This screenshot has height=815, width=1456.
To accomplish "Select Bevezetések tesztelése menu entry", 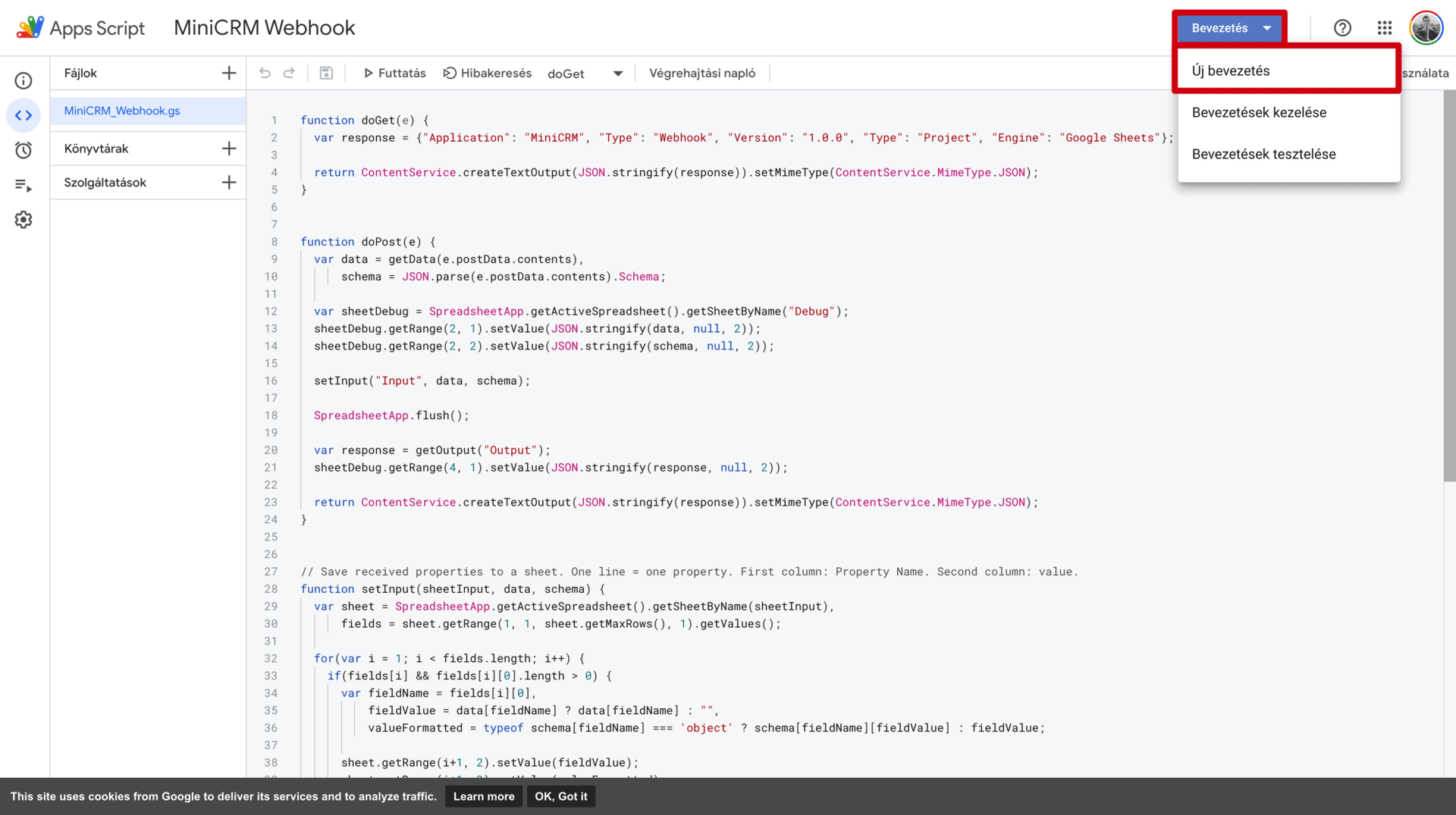I will [1288, 154].
